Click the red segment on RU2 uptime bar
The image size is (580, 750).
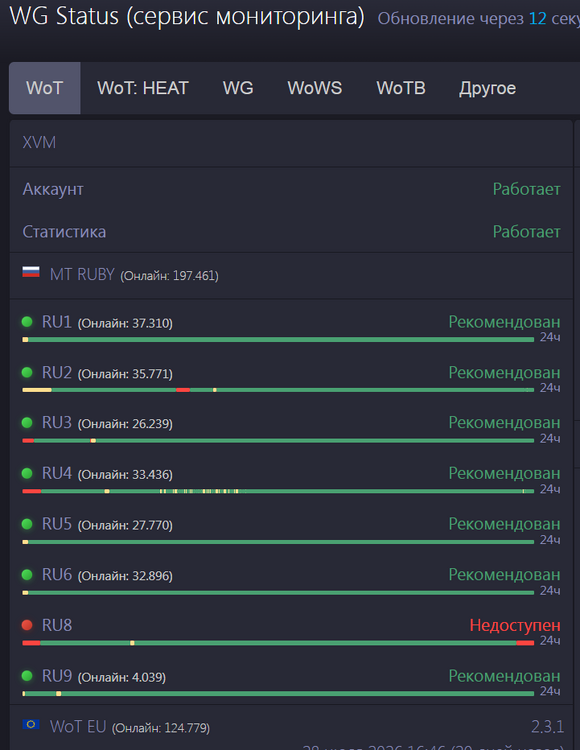(183, 390)
